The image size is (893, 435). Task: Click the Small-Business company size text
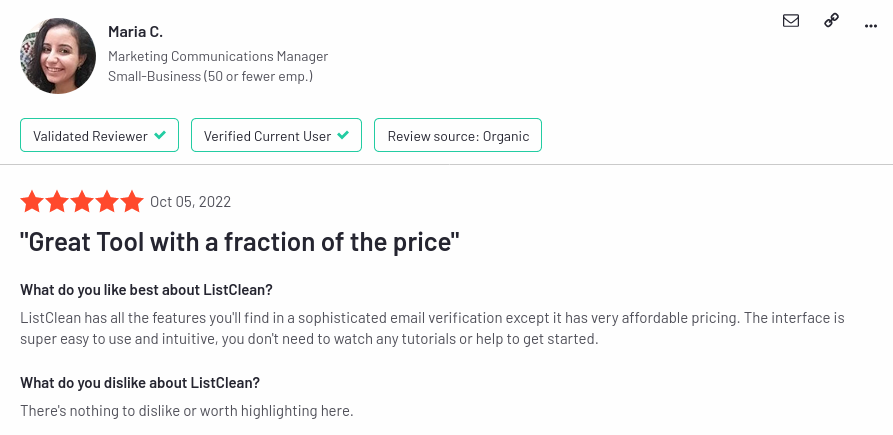210,76
